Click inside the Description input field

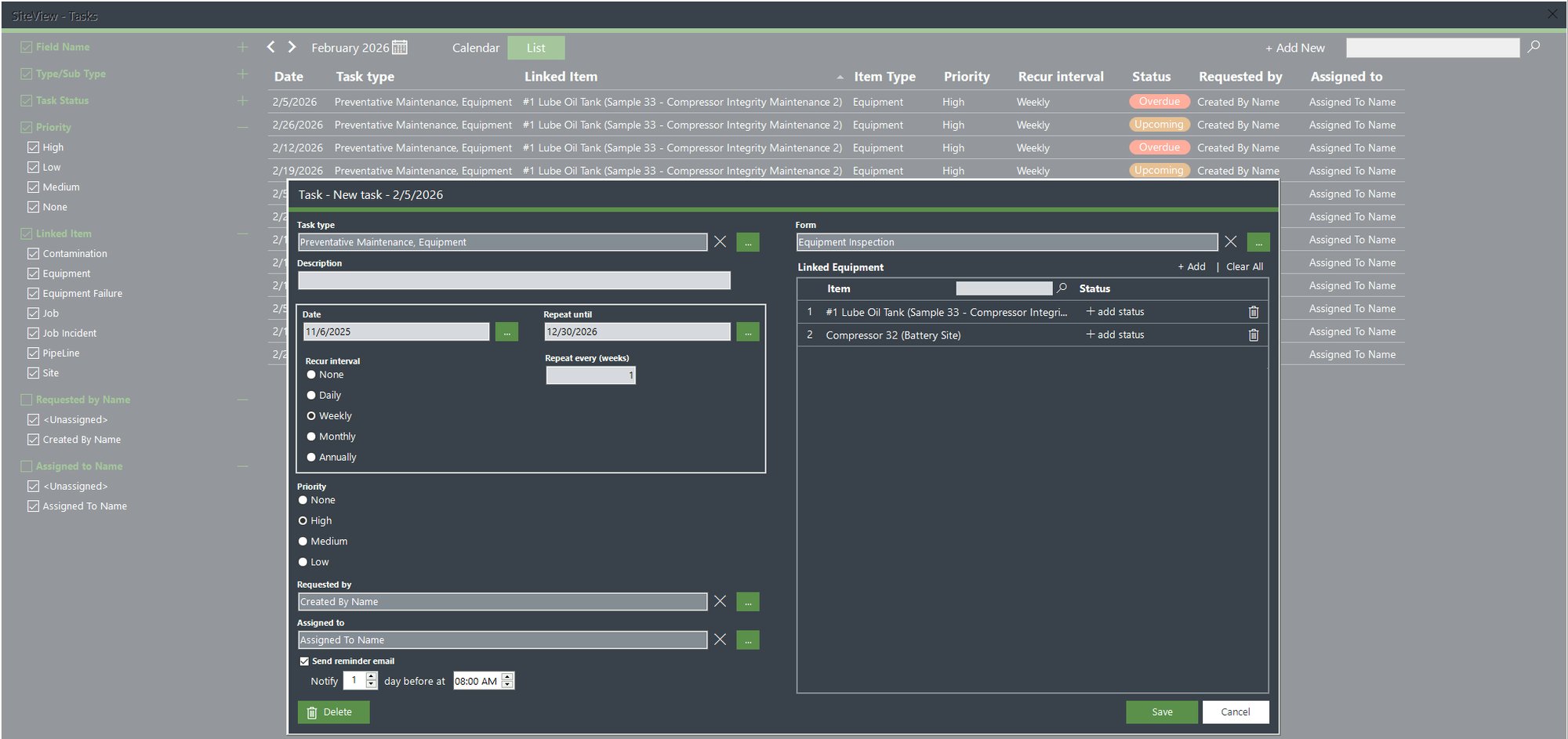(514, 280)
